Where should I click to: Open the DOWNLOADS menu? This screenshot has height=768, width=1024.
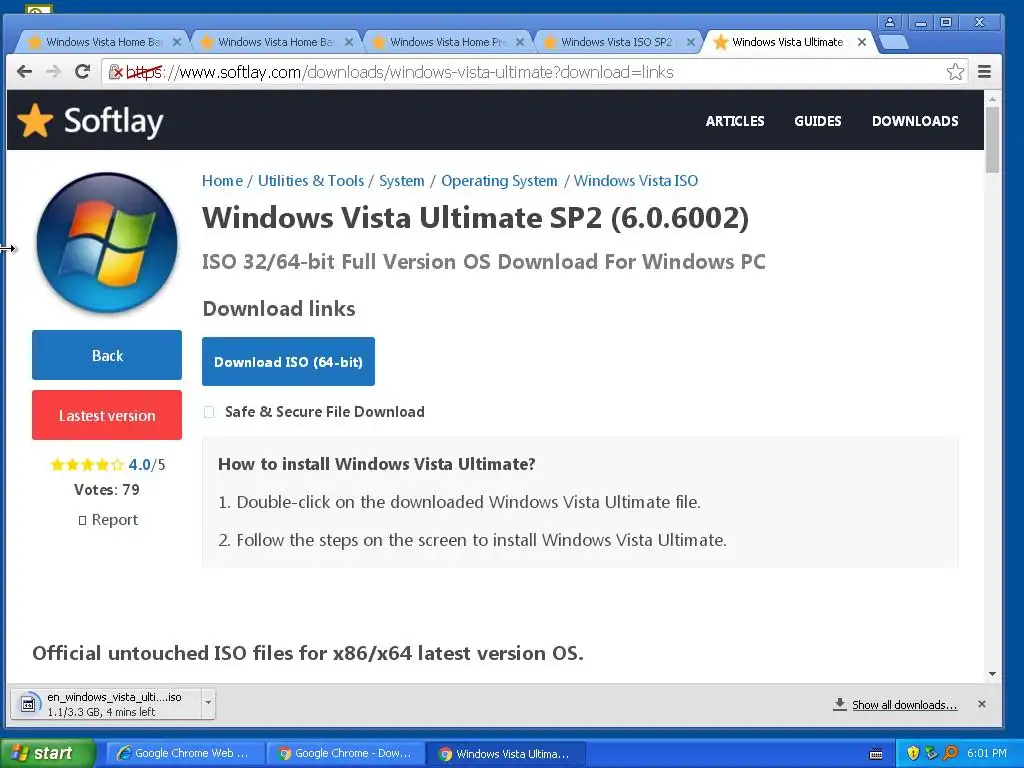[915, 121]
